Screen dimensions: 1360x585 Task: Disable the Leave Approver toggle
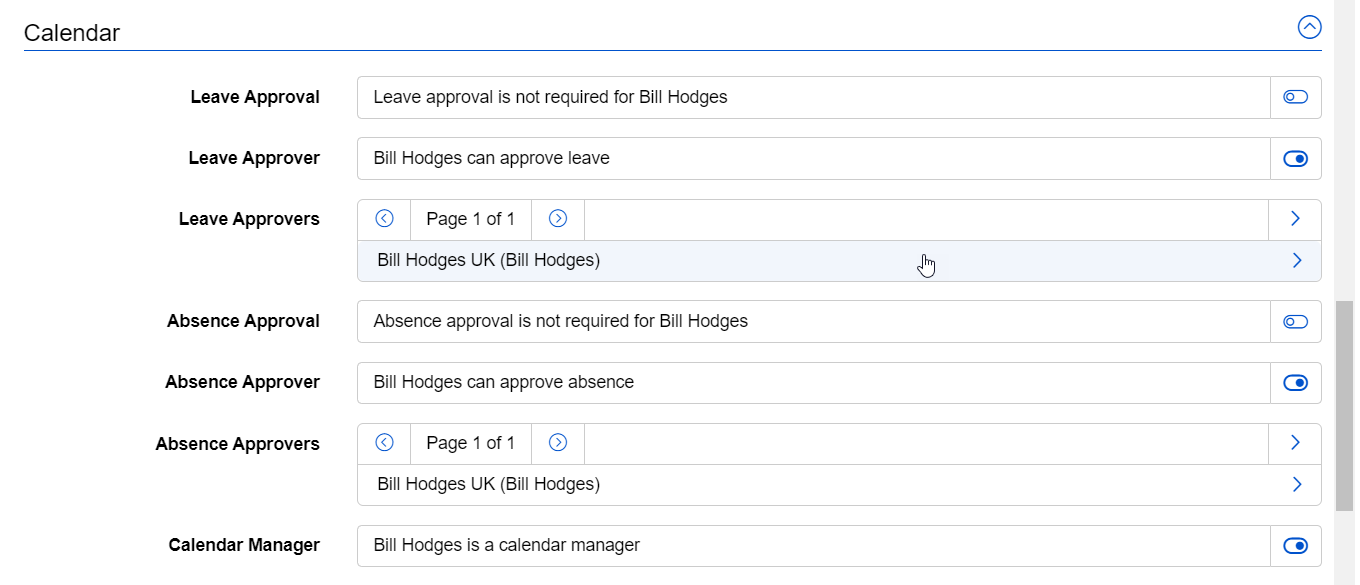point(1296,159)
